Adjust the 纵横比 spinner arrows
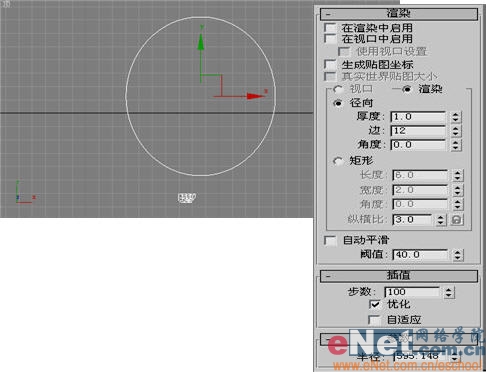Image resolution: width=486 pixels, height=372 pixels. [441, 220]
